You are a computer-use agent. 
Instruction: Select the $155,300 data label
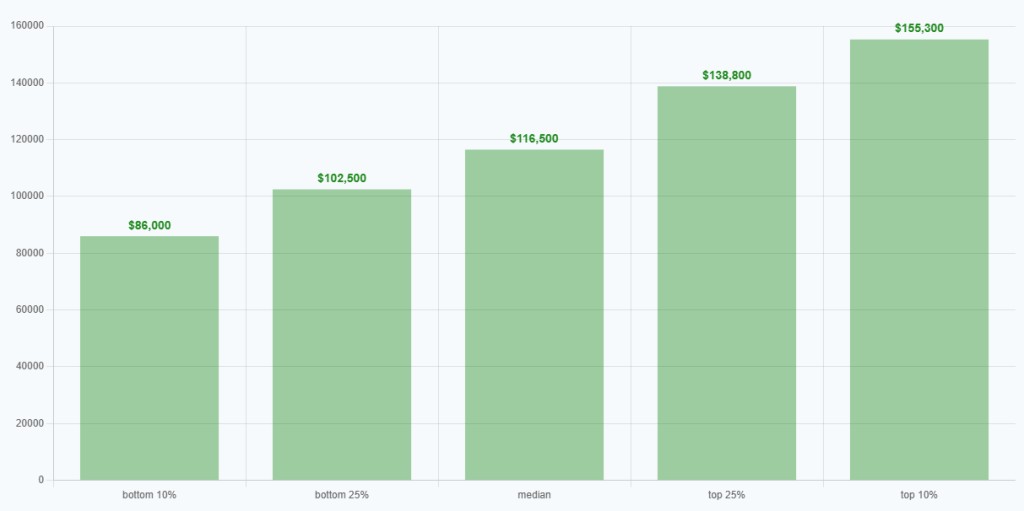coord(919,29)
